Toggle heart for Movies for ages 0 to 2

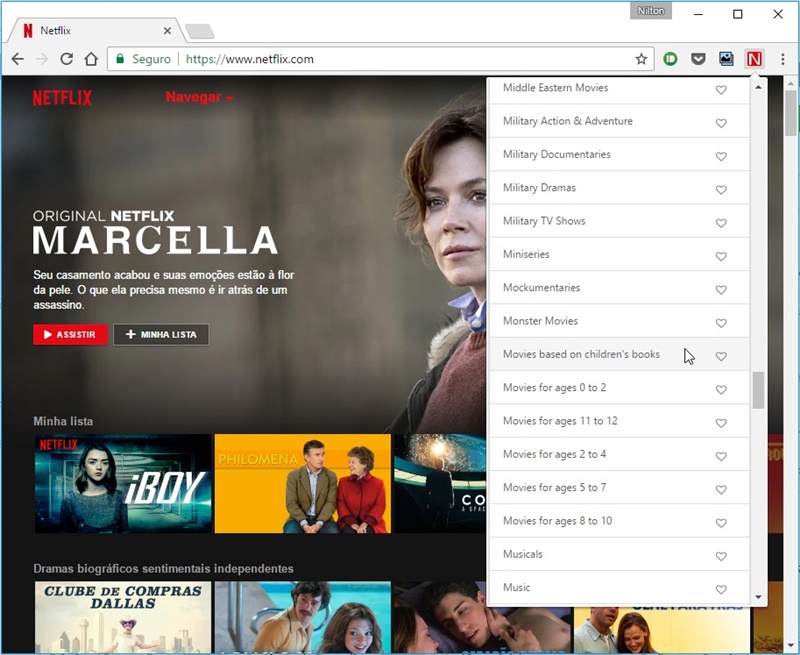[721, 390]
